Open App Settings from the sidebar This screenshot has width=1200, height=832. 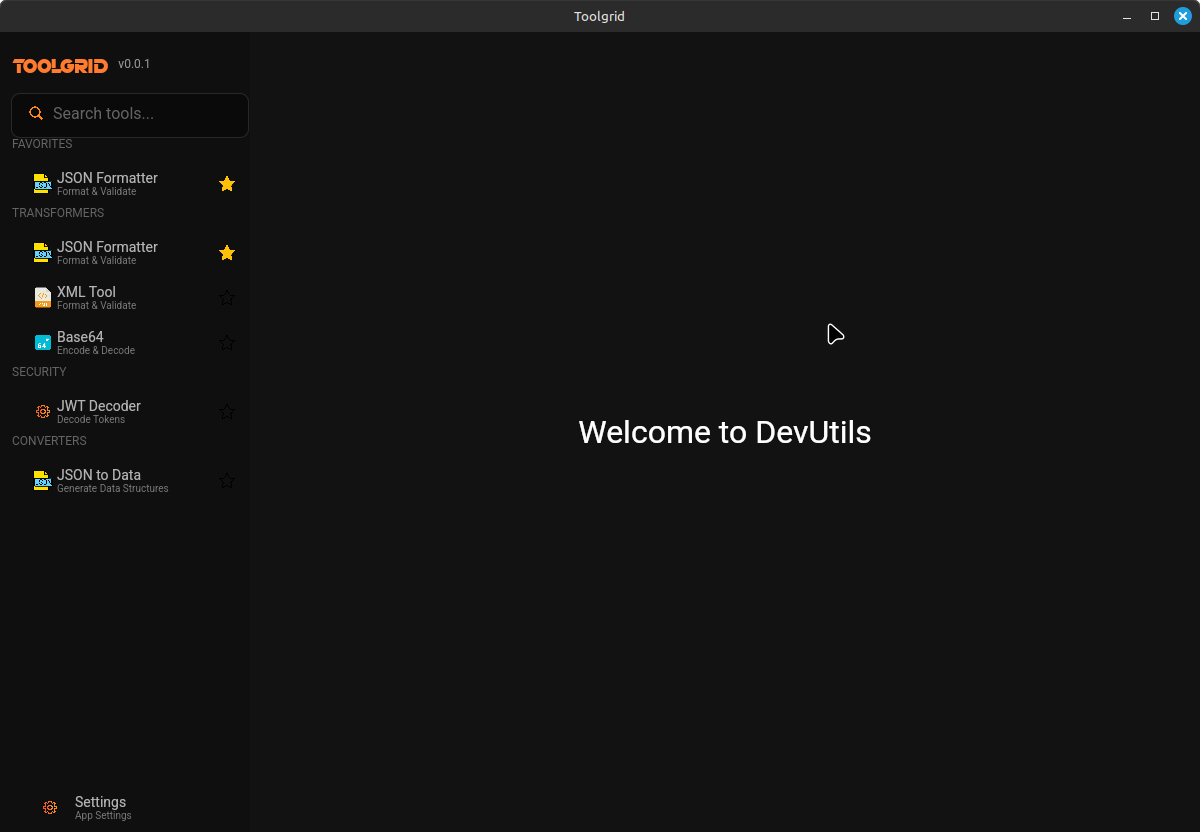pyautogui.click(x=100, y=807)
